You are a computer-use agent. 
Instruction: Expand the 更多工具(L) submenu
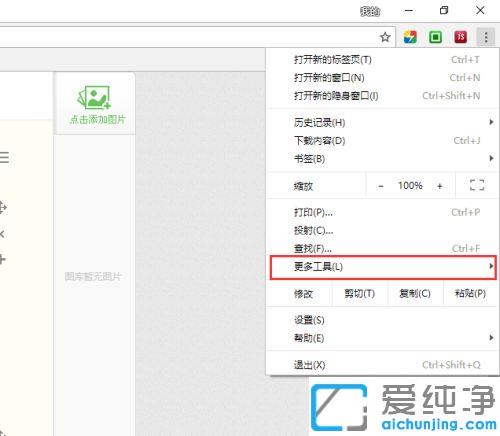pyautogui.click(x=383, y=267)
